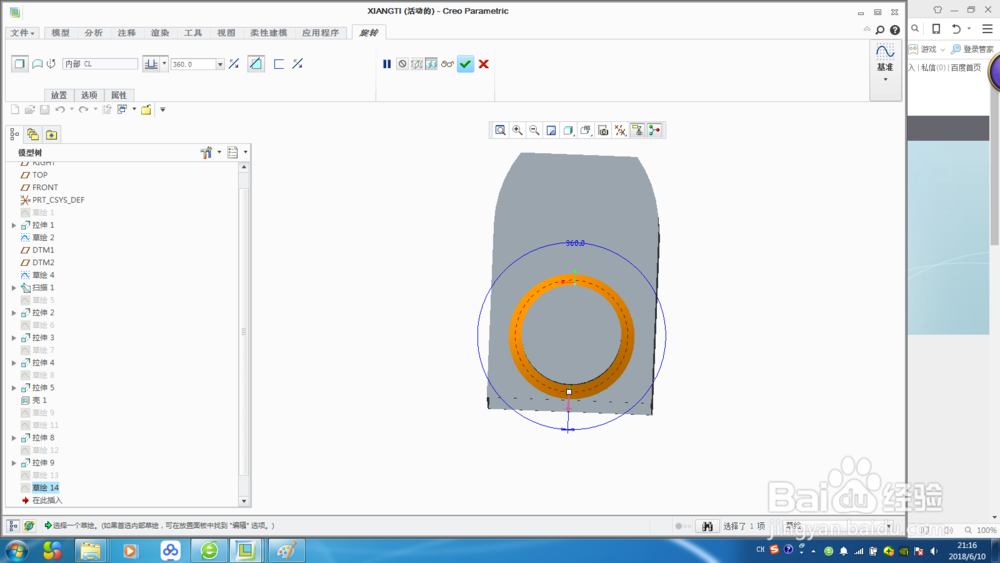Click the Zoom In icon
The width and height of the screenshot is (1000, 563).
pyautogui.click(x=517, y=131)
